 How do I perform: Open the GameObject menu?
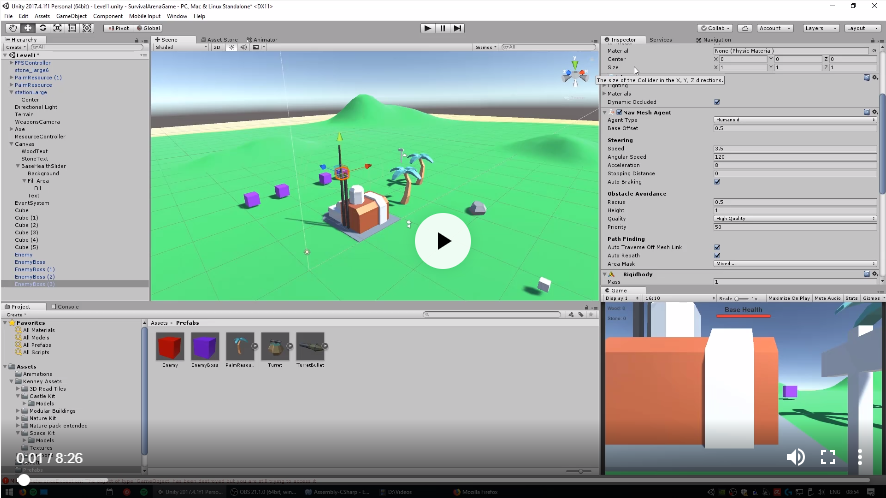pos(70,17)
